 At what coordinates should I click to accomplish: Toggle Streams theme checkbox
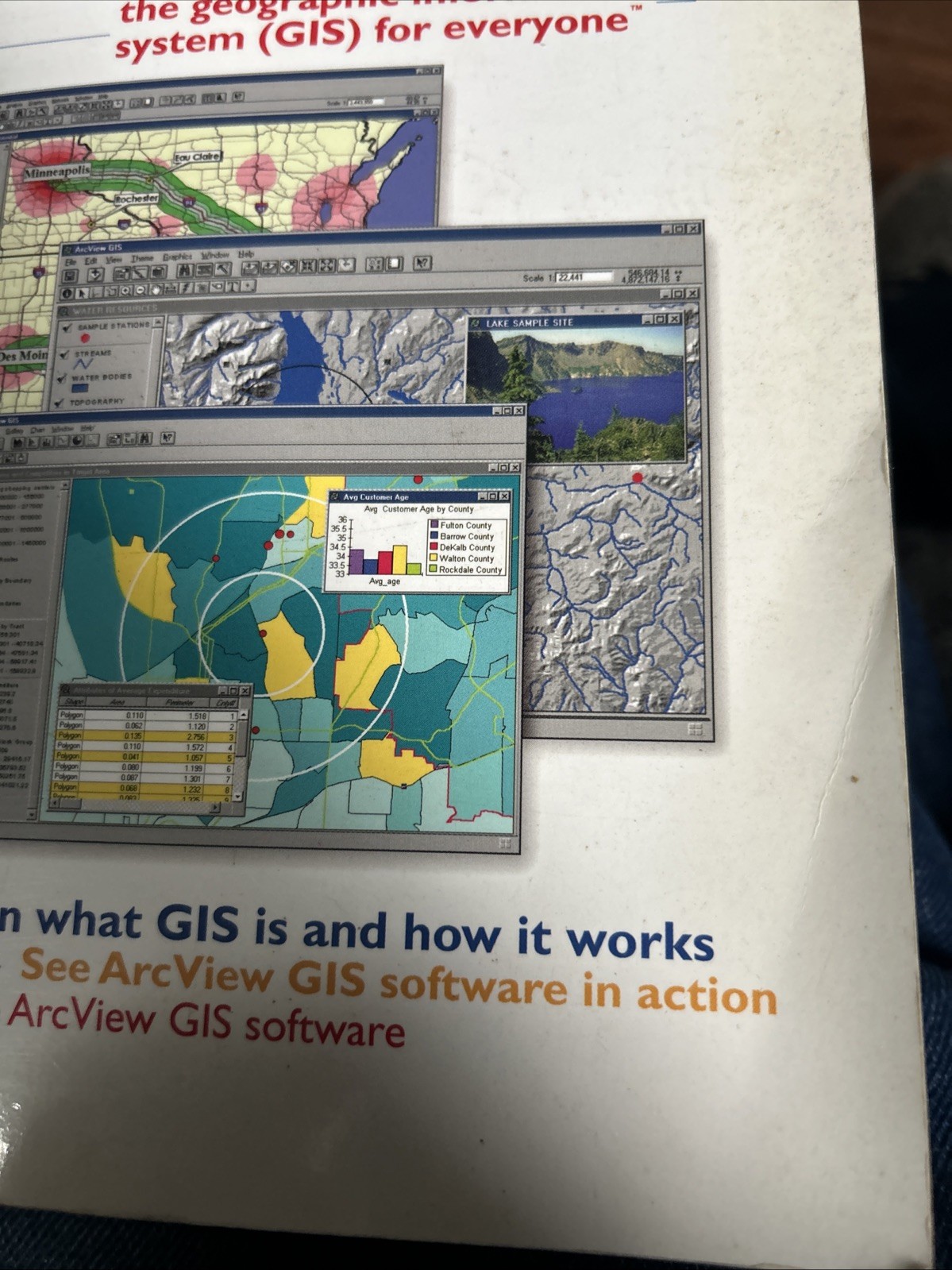click(x=64, y=354)
